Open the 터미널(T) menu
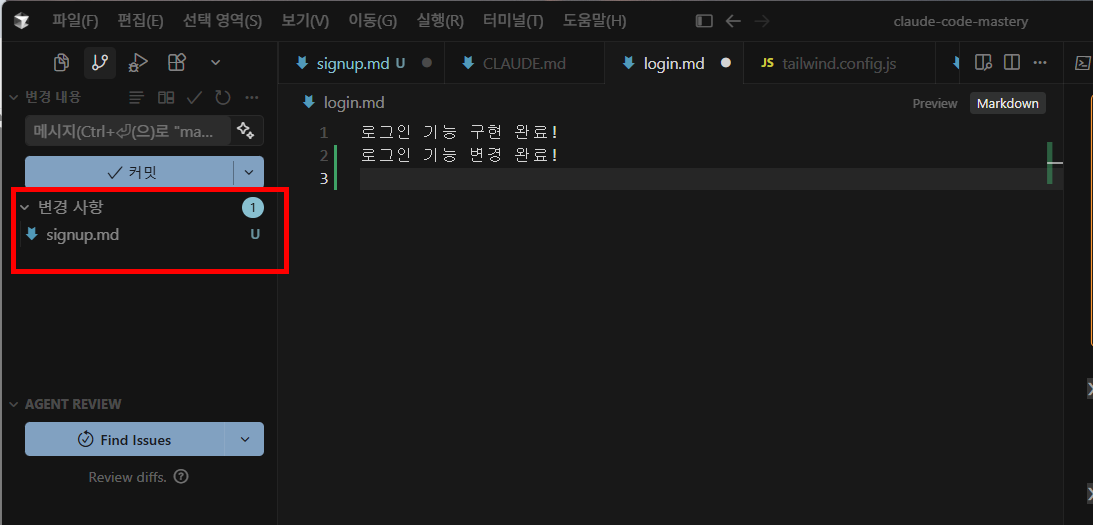 (x=513, y=21)
